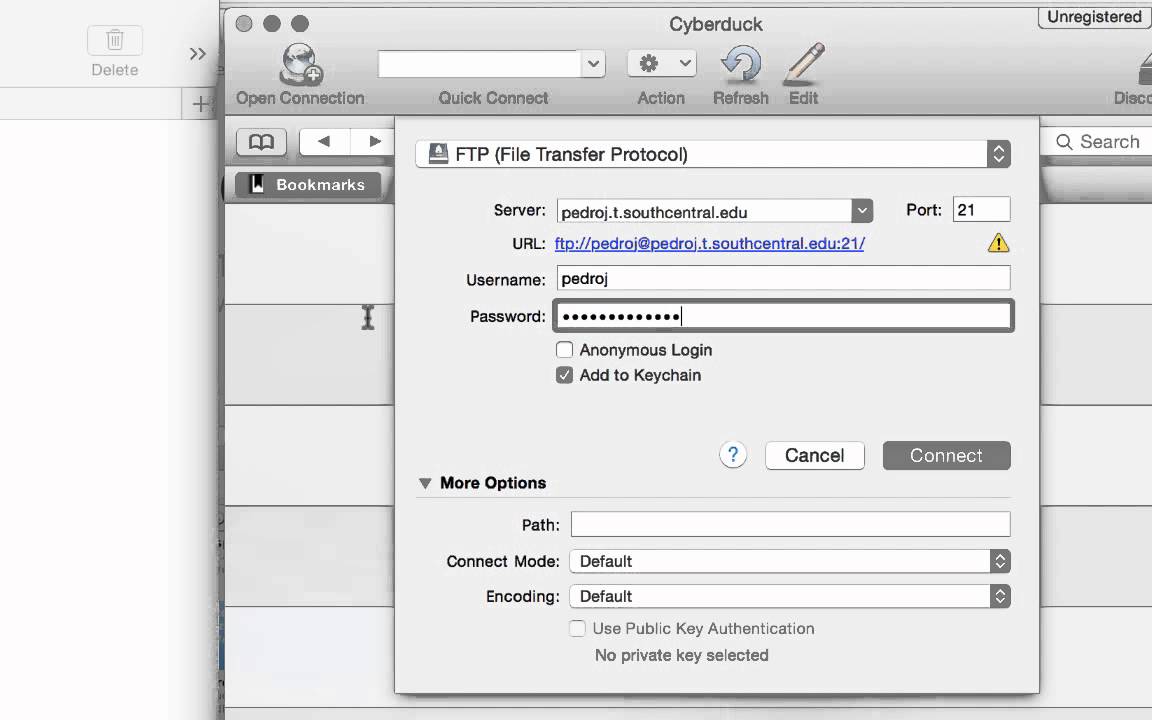This screenshot has height=720, width=1152.
Task: Open the Connect Mode dropdown
Action: coord(790,561)
